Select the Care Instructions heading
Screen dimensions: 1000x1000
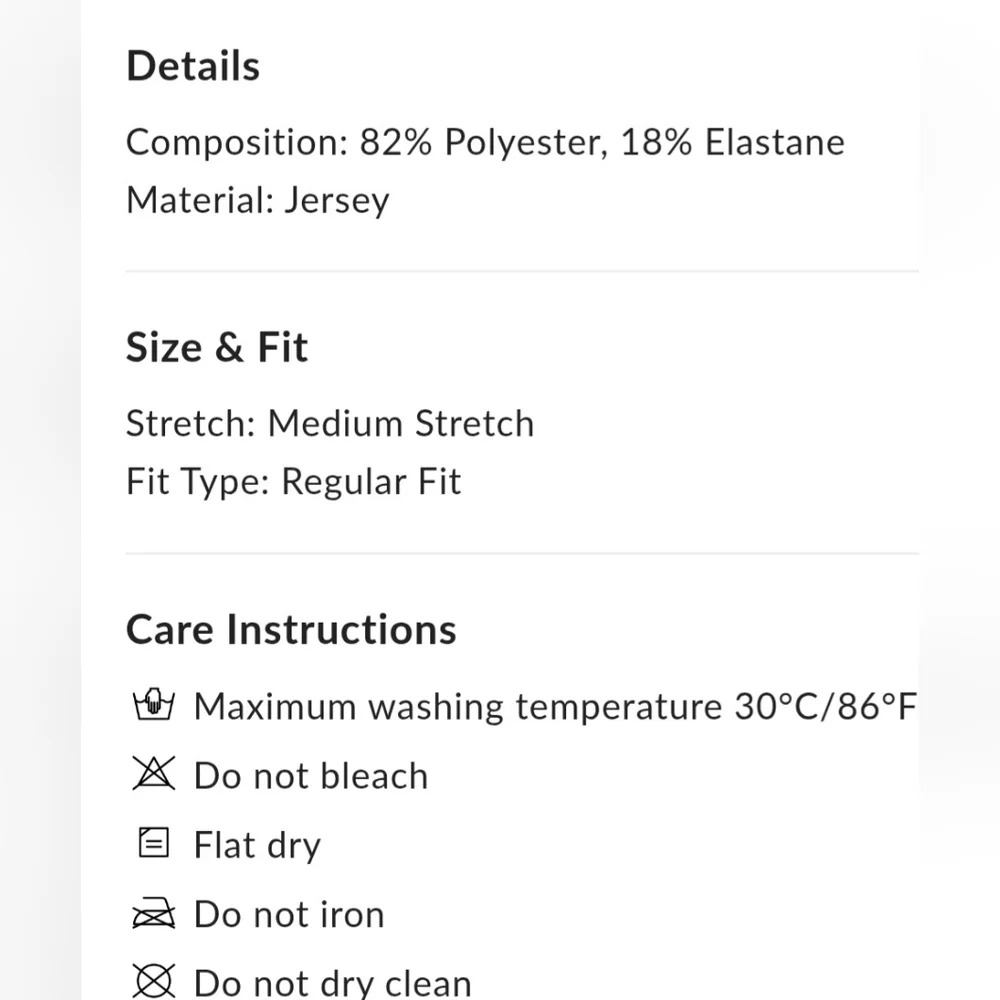coord(291,629)
